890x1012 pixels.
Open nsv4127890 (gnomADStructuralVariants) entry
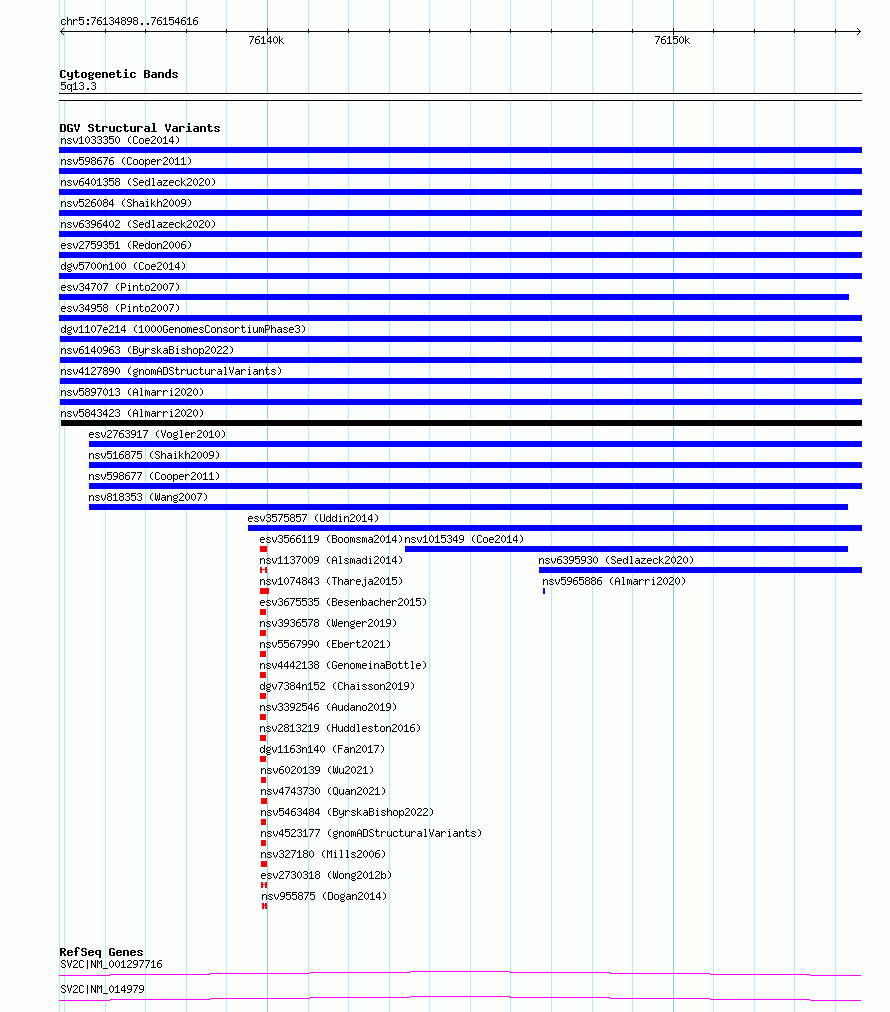(x=171, y=371)
